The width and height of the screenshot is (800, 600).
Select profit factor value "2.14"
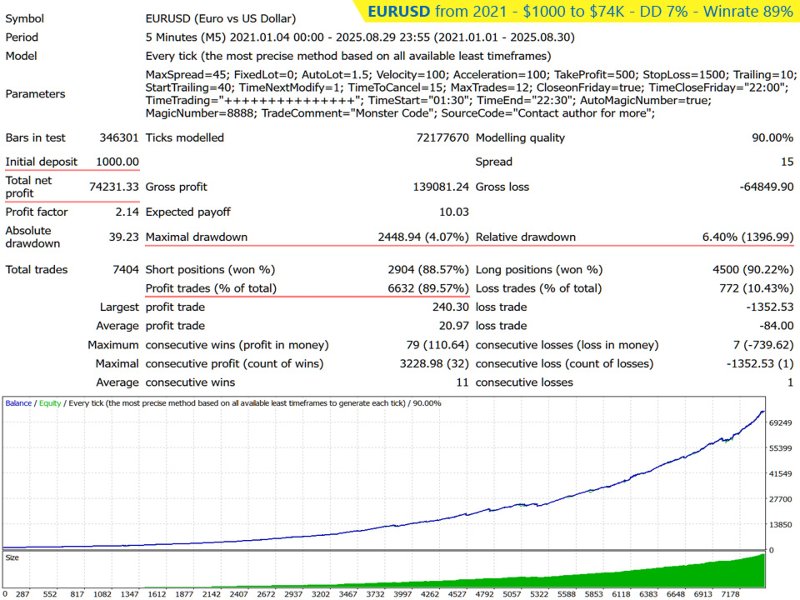pyautogui.click(x=127, y=212)
